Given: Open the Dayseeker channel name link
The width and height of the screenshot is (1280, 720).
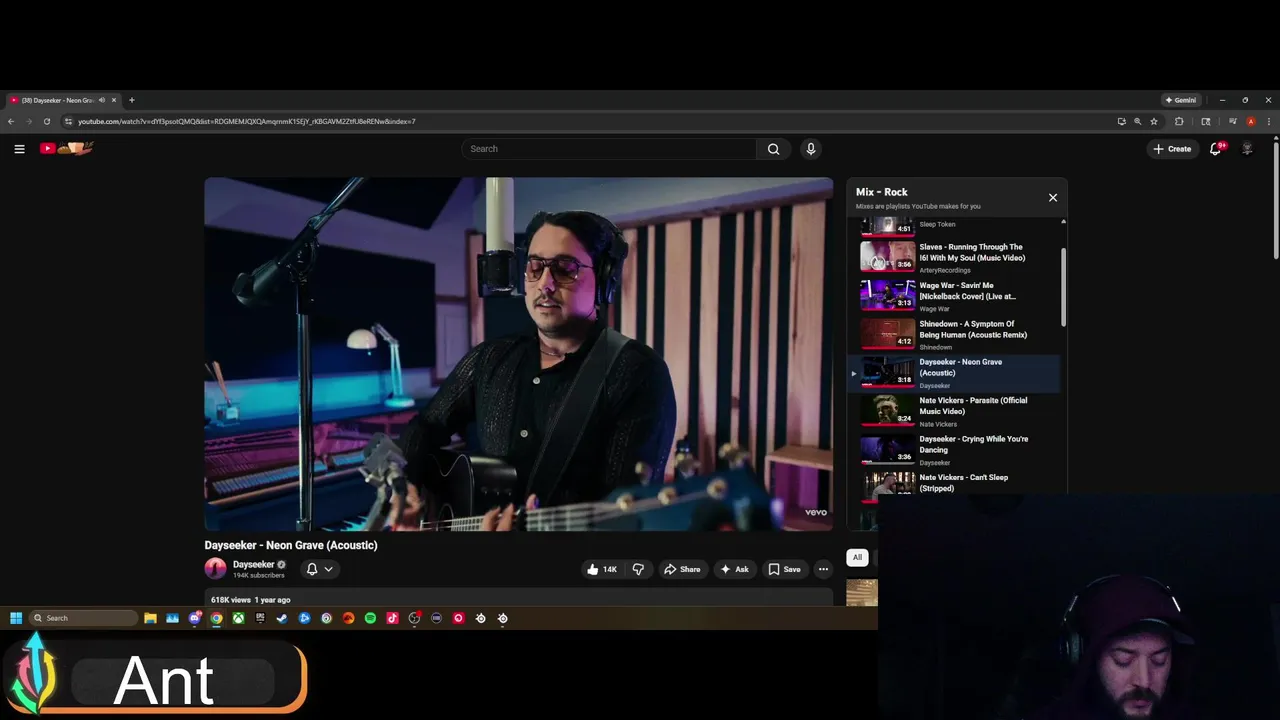Looking at the screenshot, I should point(253,564).
